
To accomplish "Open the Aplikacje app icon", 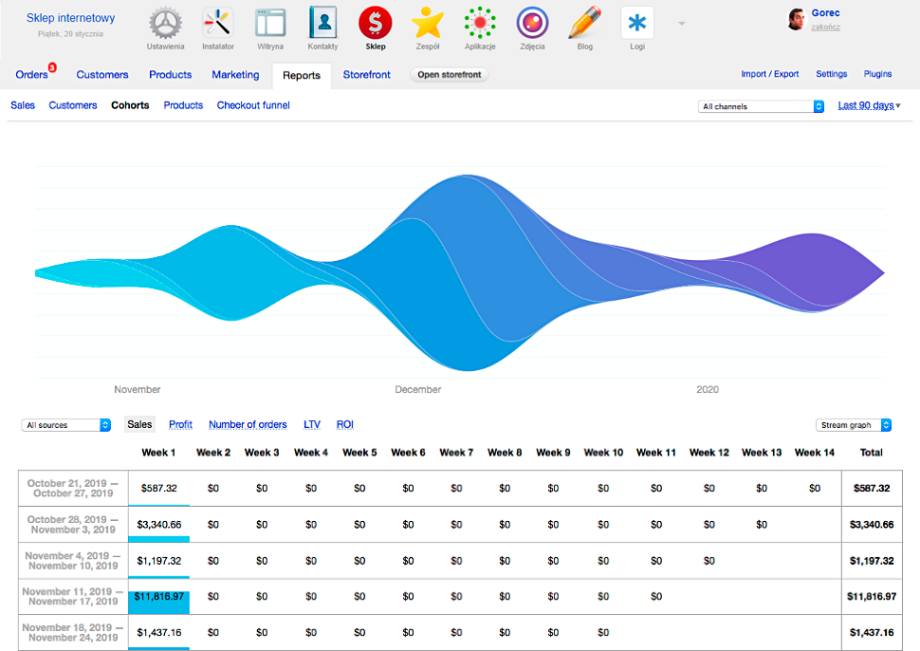I will (480, 23).
